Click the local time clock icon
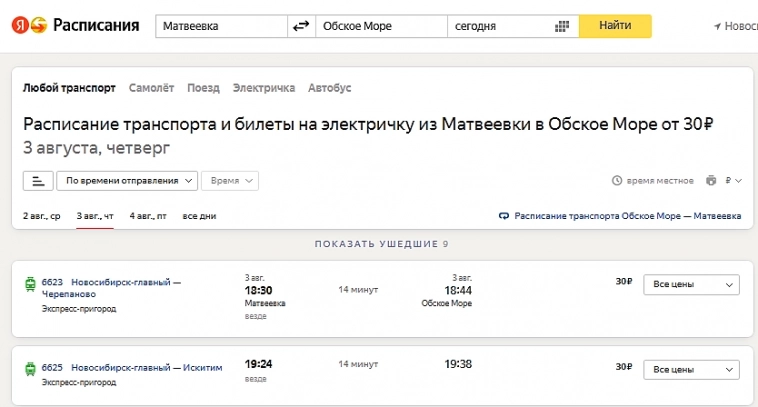 617,181
